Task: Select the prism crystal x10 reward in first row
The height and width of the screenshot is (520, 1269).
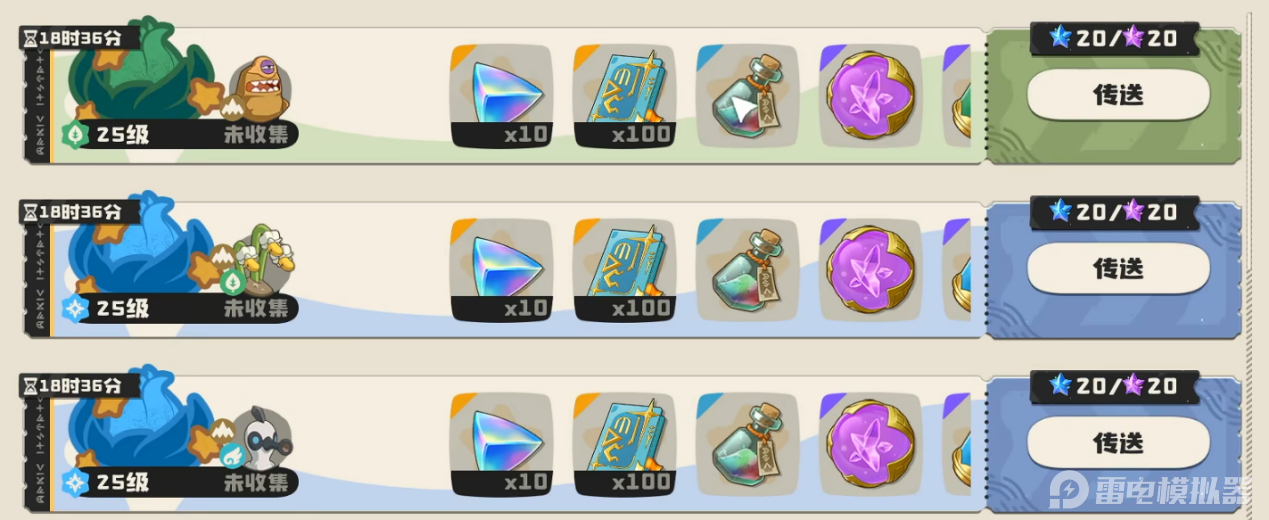Action: click(x=501, y=96)
